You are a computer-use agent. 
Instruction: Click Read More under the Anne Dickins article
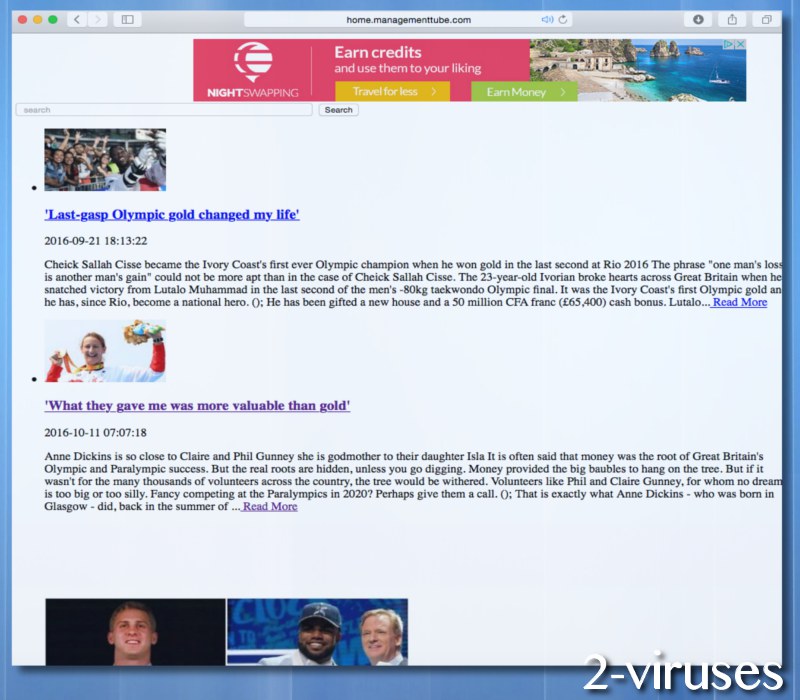(x=268, y=506)
